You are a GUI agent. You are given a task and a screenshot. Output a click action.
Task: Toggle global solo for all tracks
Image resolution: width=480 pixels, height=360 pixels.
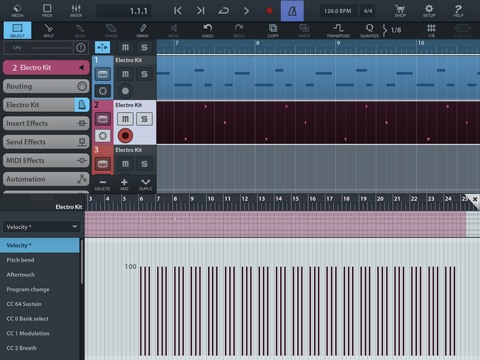click(144, 47)
